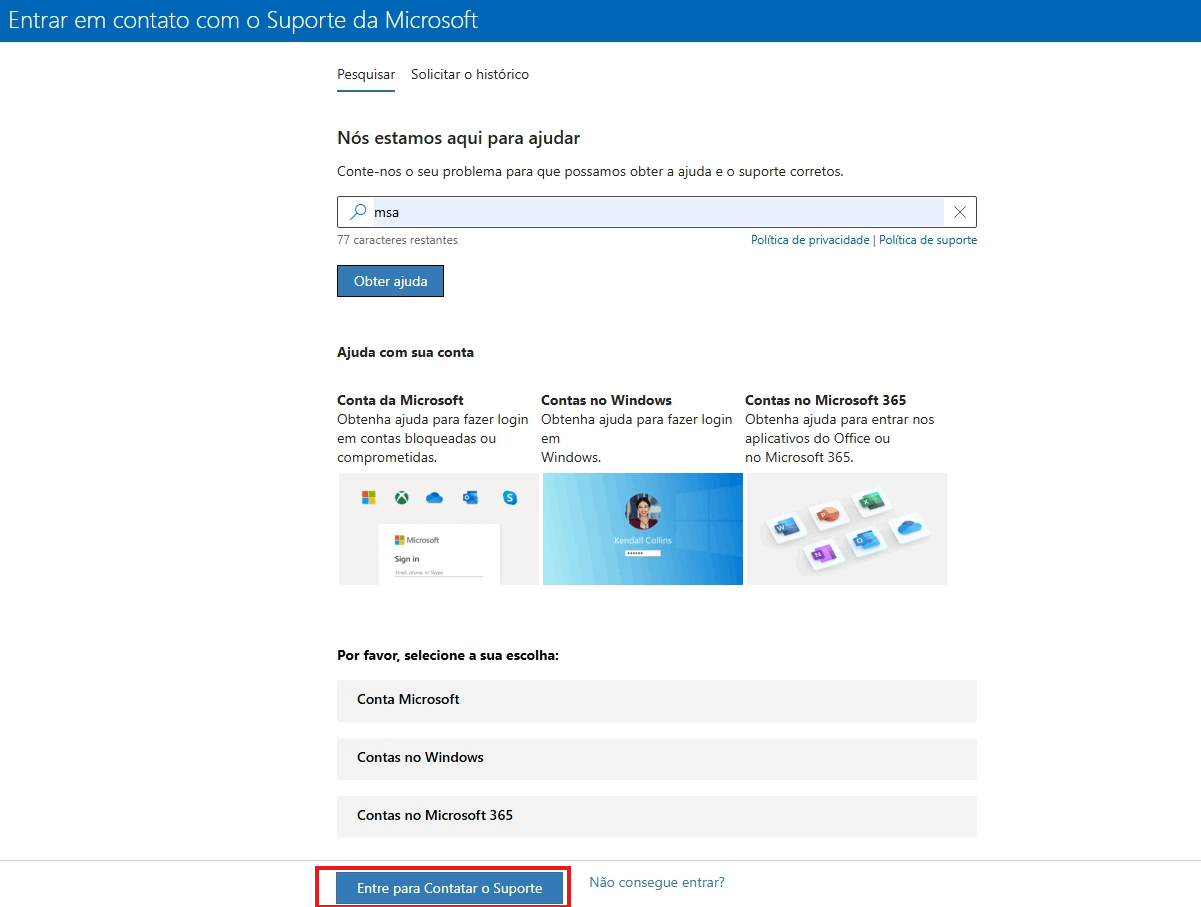Click the "77 caracteres restantes" counter text
Viewport: 1201px width, 907px height.
pyautogui.click(x=397, y=240)
